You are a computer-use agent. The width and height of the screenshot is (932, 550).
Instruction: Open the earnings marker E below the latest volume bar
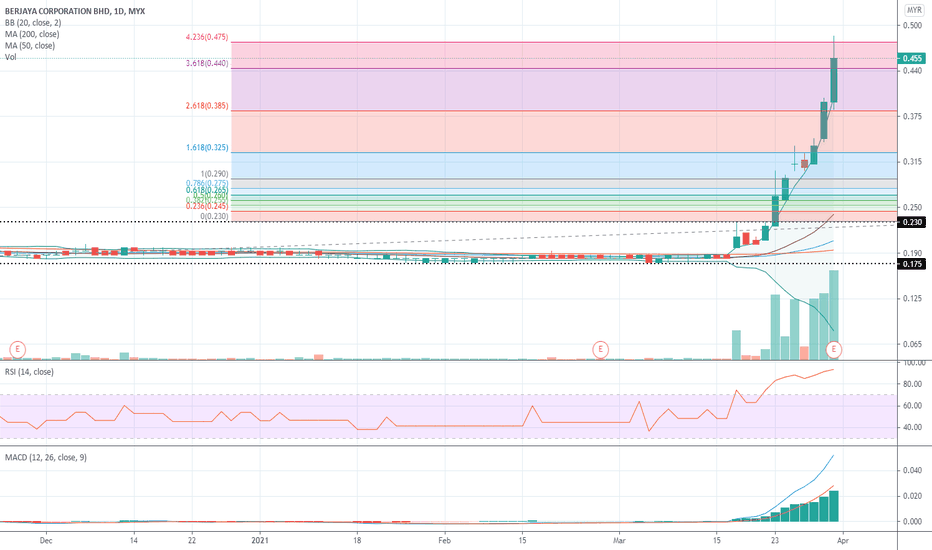[x=834, y=349]
